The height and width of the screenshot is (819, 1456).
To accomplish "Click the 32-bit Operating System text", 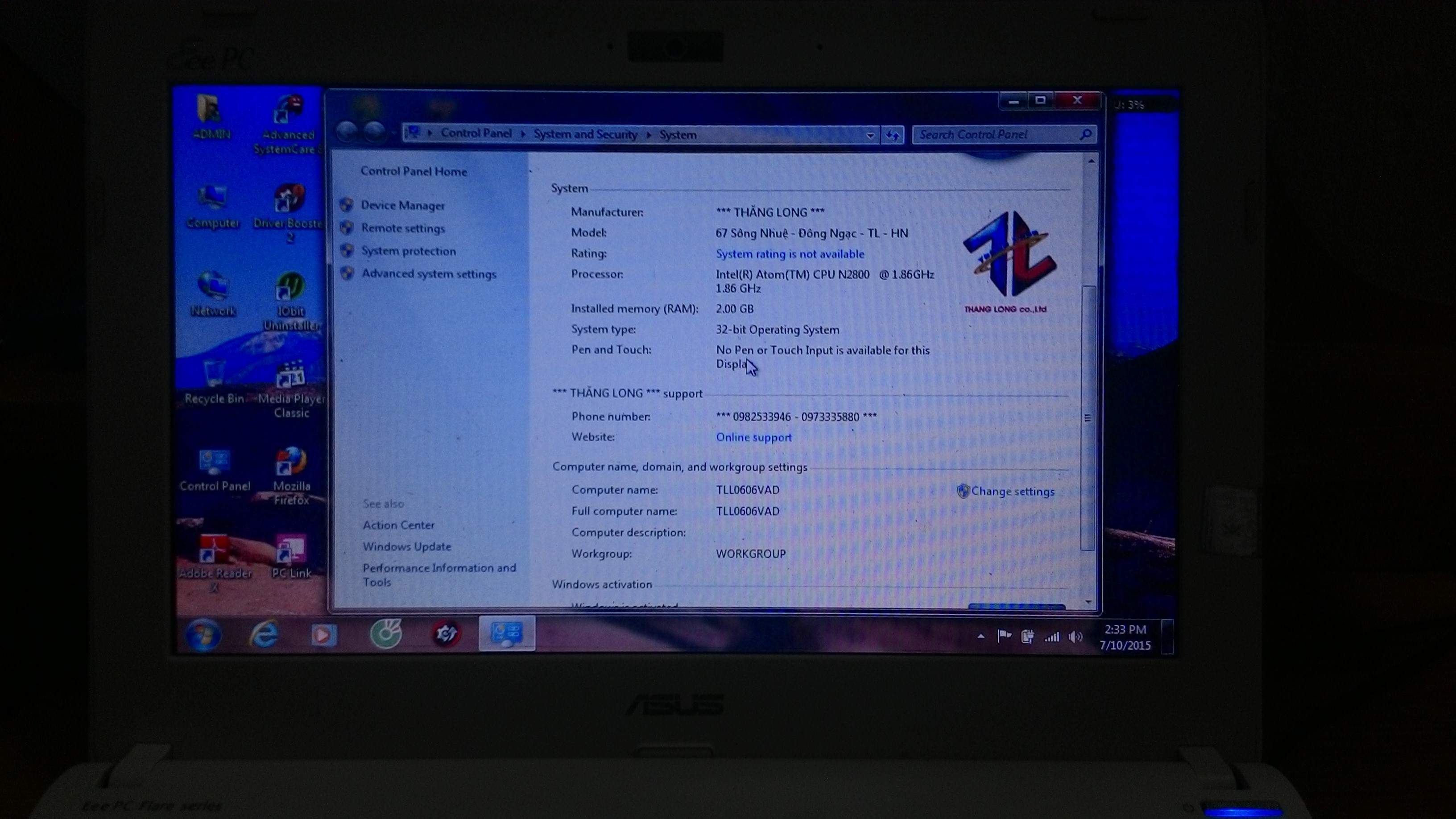I will click(x=777, y=330).
